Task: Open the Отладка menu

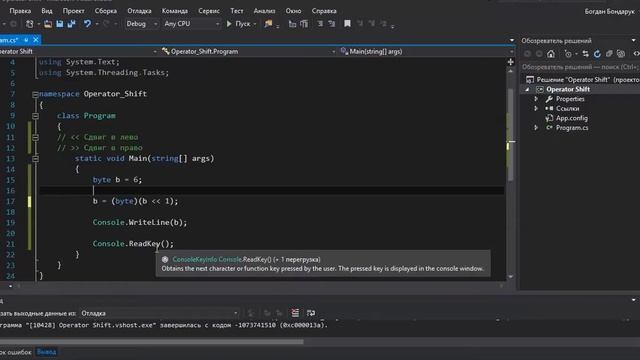Action: (x=139, y=11)
